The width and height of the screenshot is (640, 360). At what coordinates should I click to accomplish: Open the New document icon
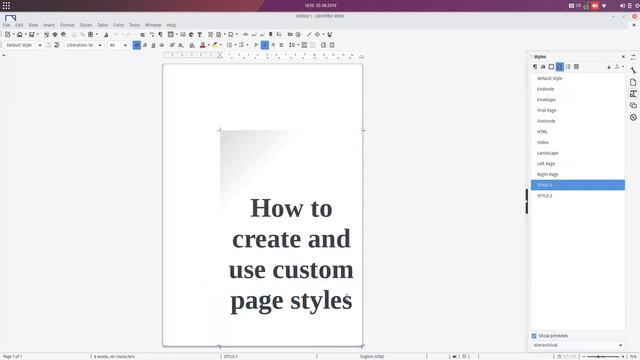coord(7,35)
